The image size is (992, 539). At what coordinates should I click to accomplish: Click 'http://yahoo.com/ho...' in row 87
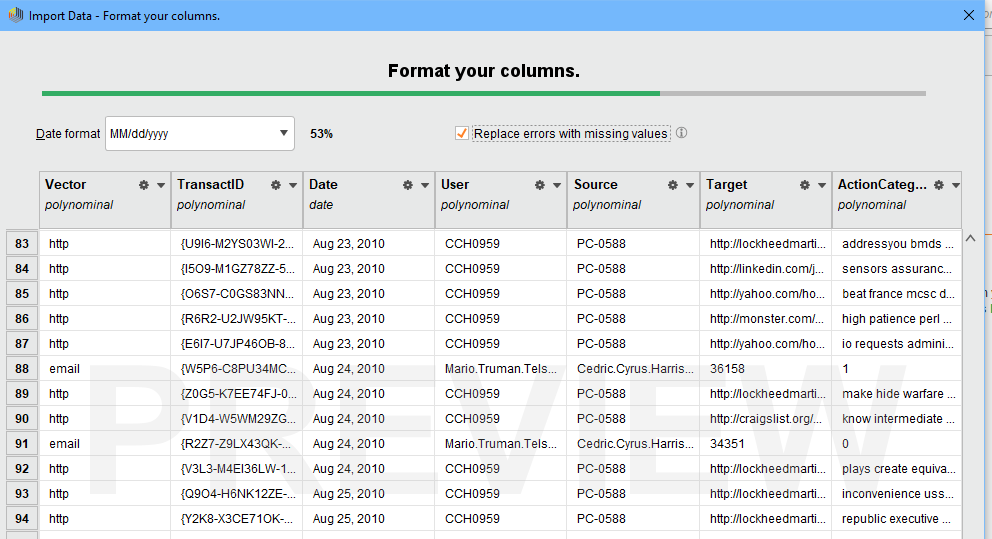[x=767, y=344]
